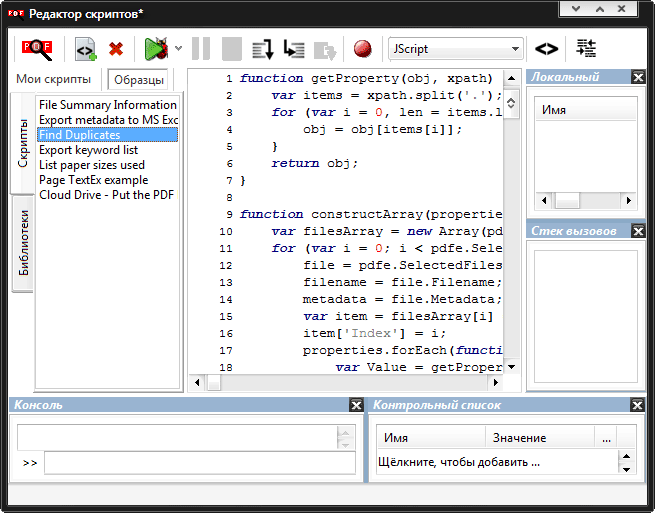Click the console command input field
The height and width of the screenshot is (513, 655).
click(x=200, y=463)
